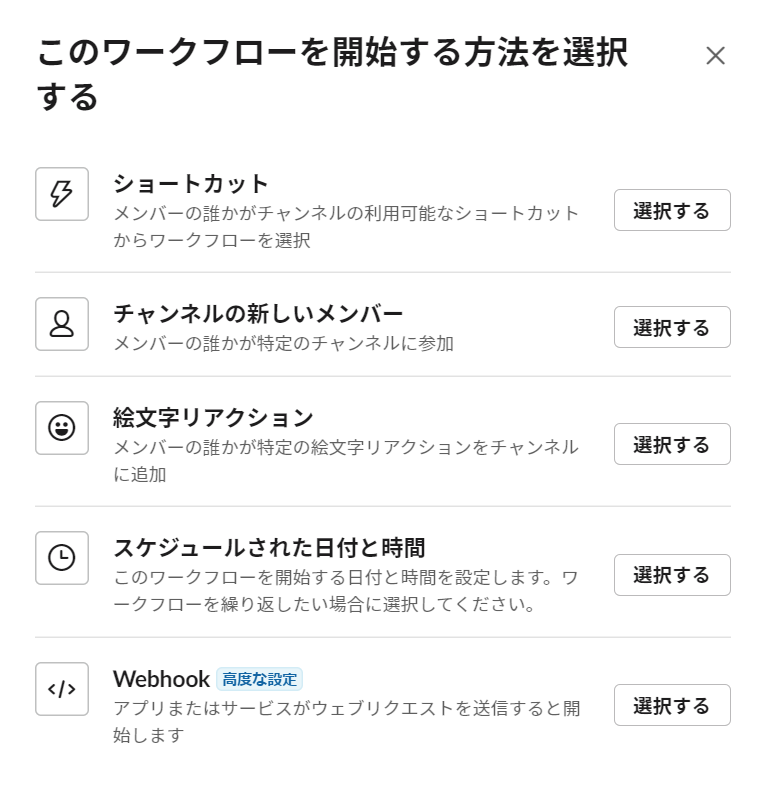This screenshot has height=789, width=763.
Task: Choose 選択する for the Webhook trigger
Action: (x=672, y=705)
